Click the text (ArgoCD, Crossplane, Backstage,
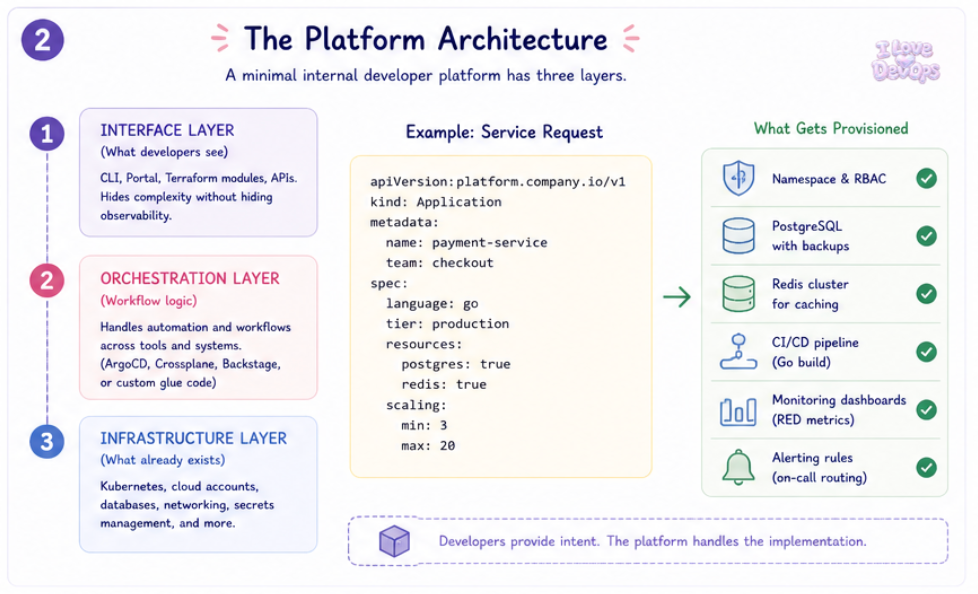Image resolution: width=978 pixels, height=594 pixels. click(190, 364)
